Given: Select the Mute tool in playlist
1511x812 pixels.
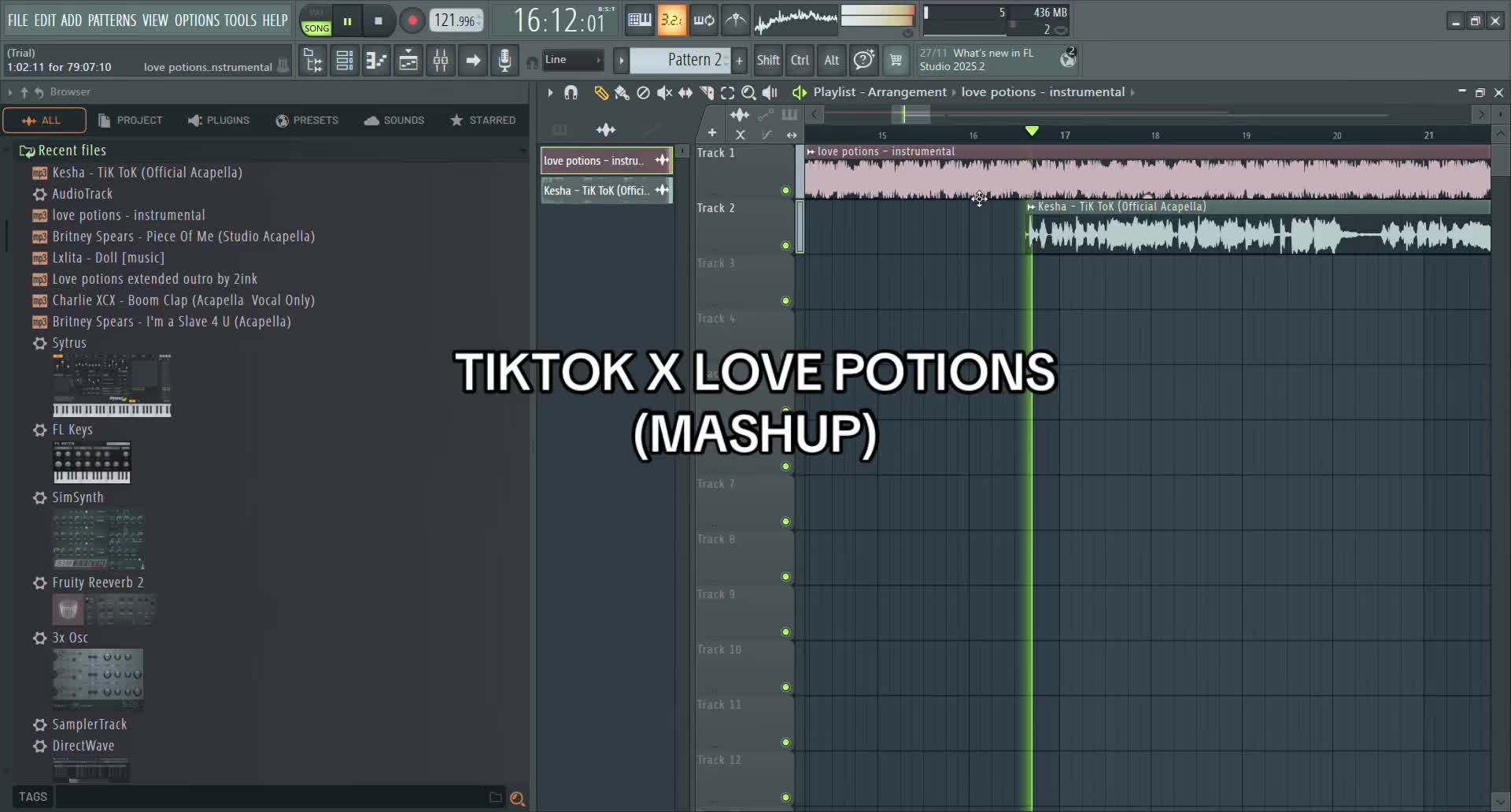Looking at the screenshot, I should tap(664, 93).
